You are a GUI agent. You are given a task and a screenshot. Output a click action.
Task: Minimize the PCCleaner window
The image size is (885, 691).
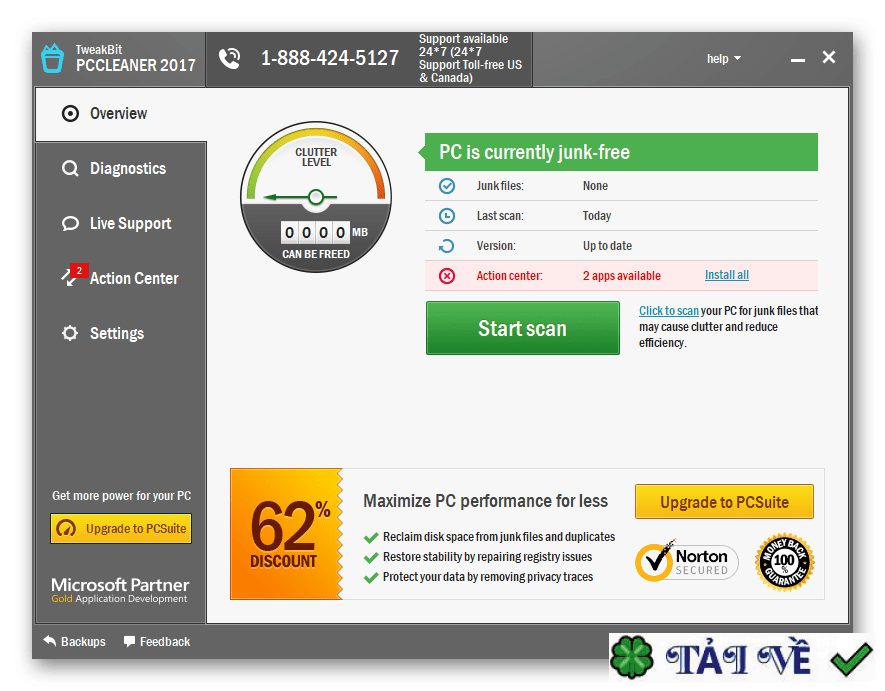click(x=798, y=59)
